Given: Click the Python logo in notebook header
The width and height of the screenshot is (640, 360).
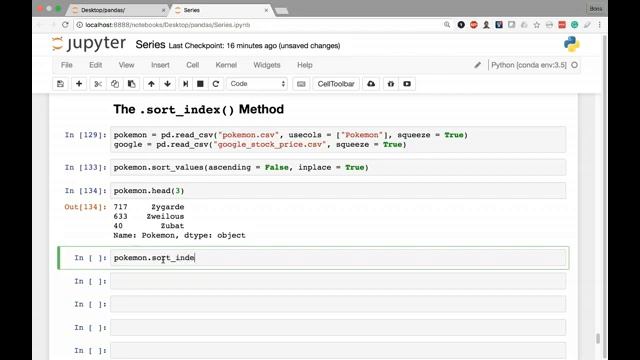Looking at the screenshot, I should (x=571, y=44).
